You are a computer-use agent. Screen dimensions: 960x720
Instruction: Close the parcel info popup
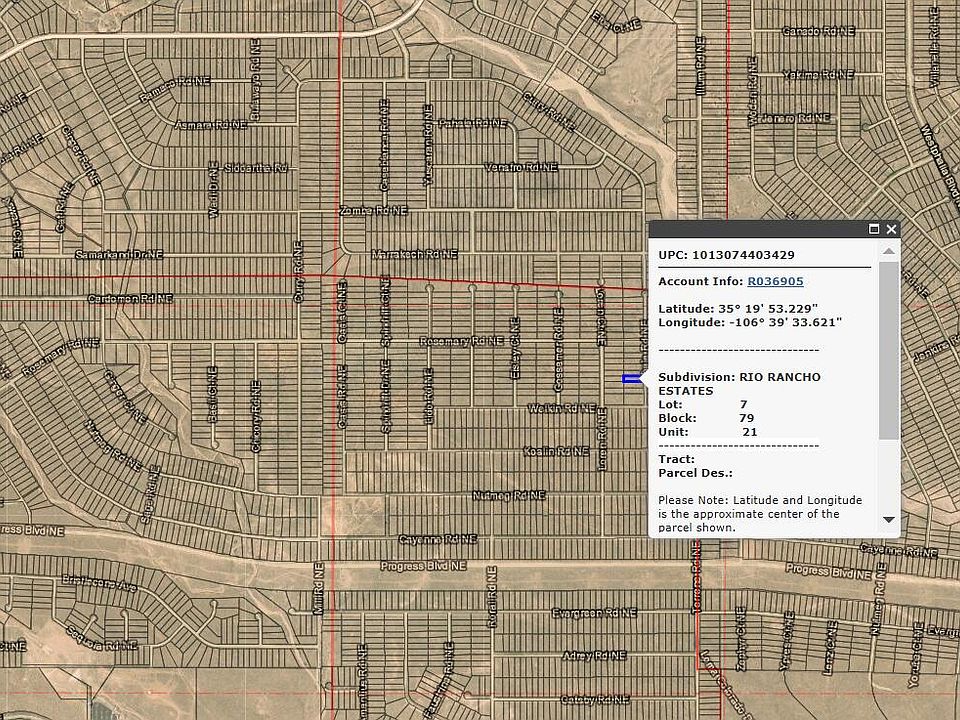click(891, 229)
